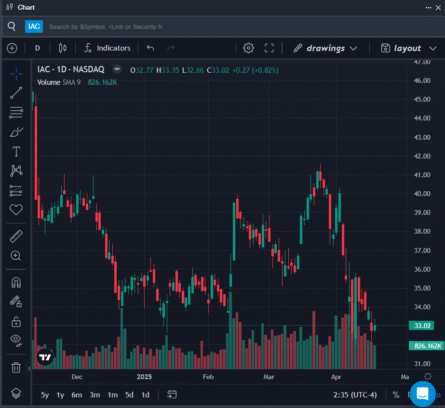Click the IAC · 1D · NASDAQ title

(71, 69)
